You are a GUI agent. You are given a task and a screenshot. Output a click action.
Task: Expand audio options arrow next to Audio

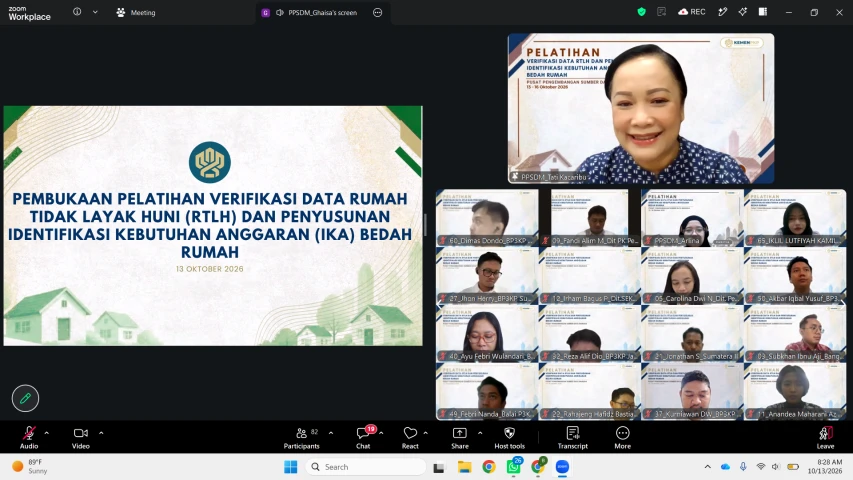[47, 433]
